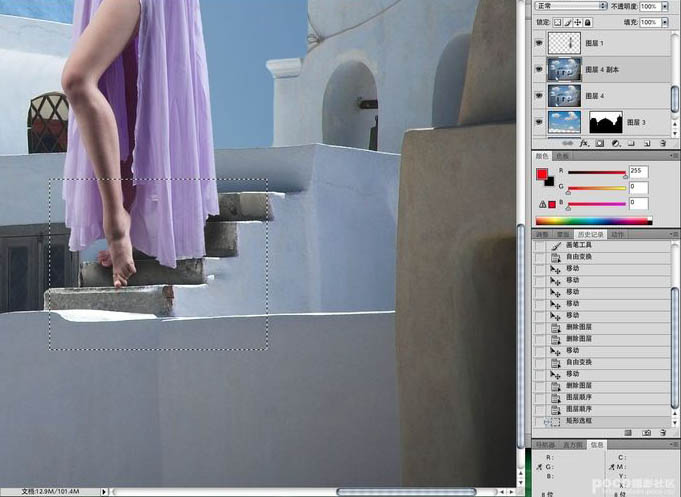This screenshot has height=497, width=681.
Task: Click camera icon to create history snapshot
Action: point(647,433)
